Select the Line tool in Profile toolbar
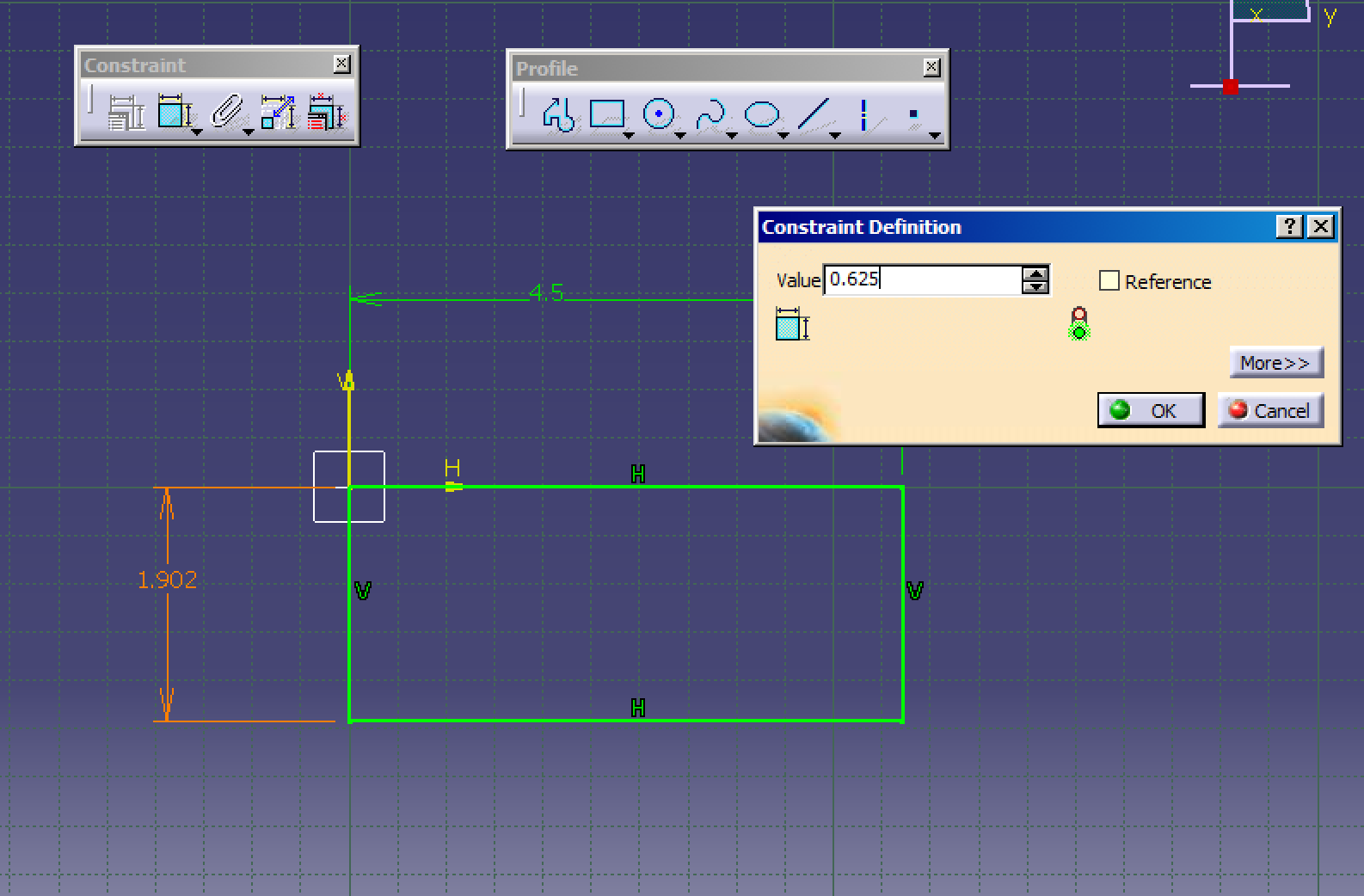Image resolution: width=1364 pixels, height=896 pixels. 813,114
